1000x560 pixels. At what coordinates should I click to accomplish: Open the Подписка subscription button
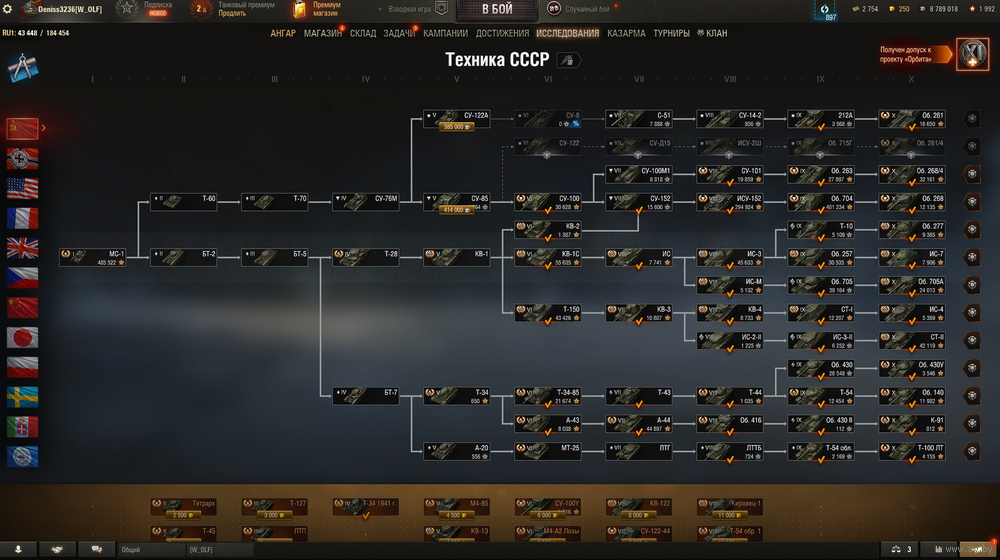(x=158, y=8)
